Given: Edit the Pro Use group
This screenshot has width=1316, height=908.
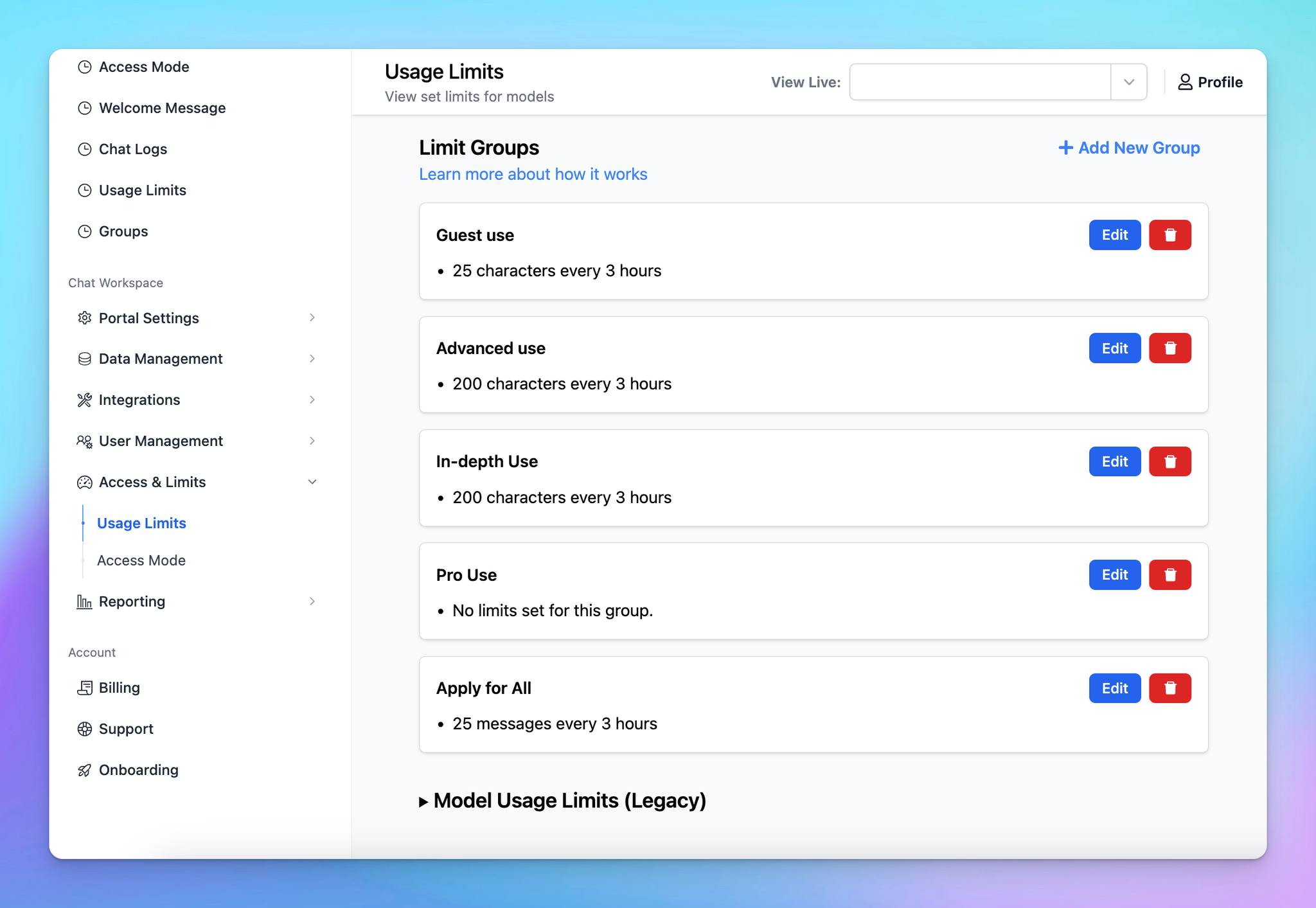Looking at the screenshot, I should [x=1115, y=574].
